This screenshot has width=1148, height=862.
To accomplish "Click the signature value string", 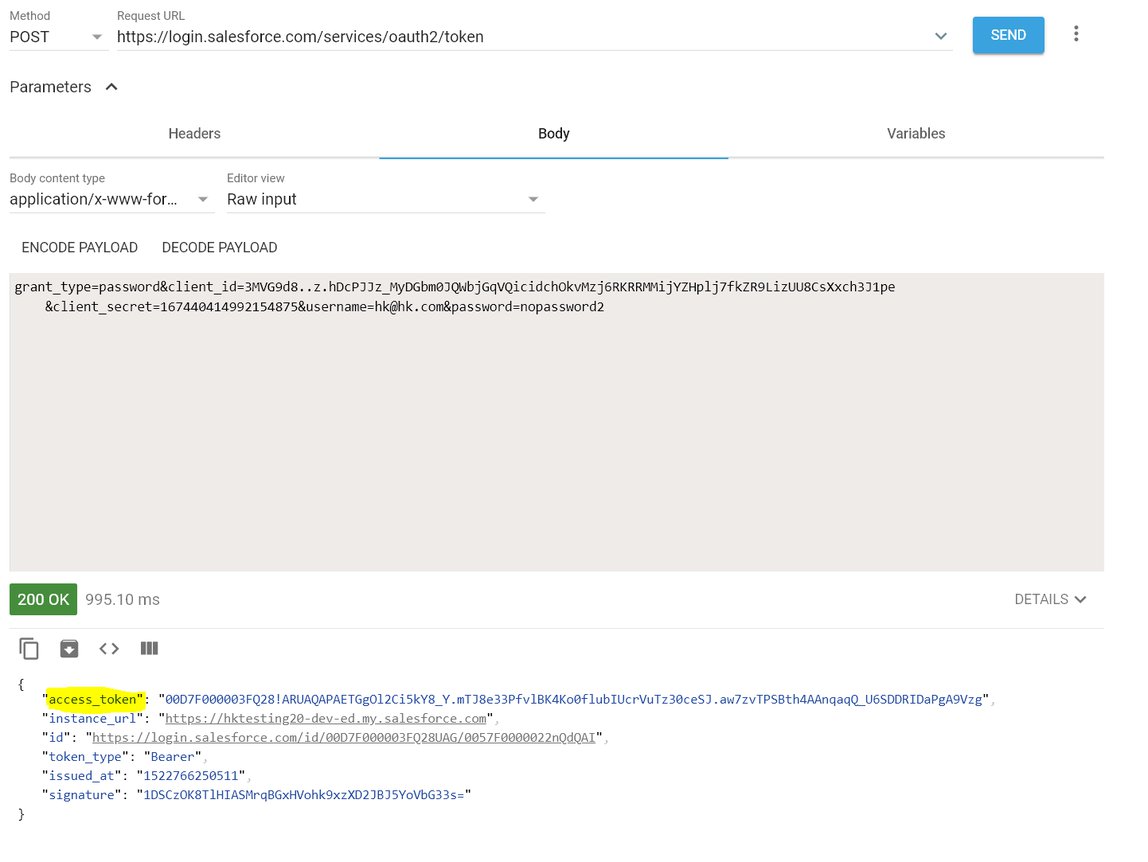I will pos(304,795).
